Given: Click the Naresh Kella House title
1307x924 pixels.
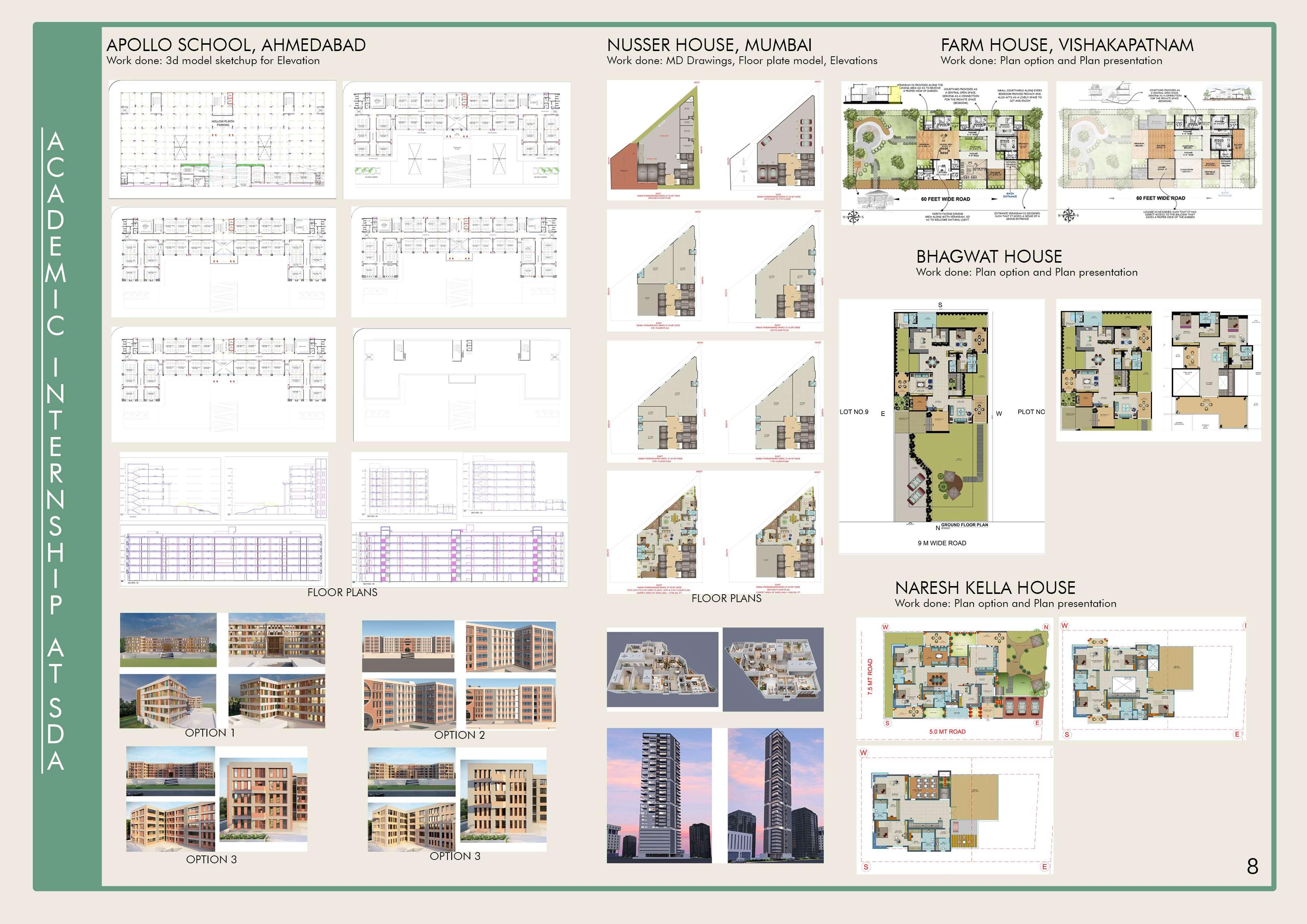Looking at the screenshot, I should coord(985,588).
